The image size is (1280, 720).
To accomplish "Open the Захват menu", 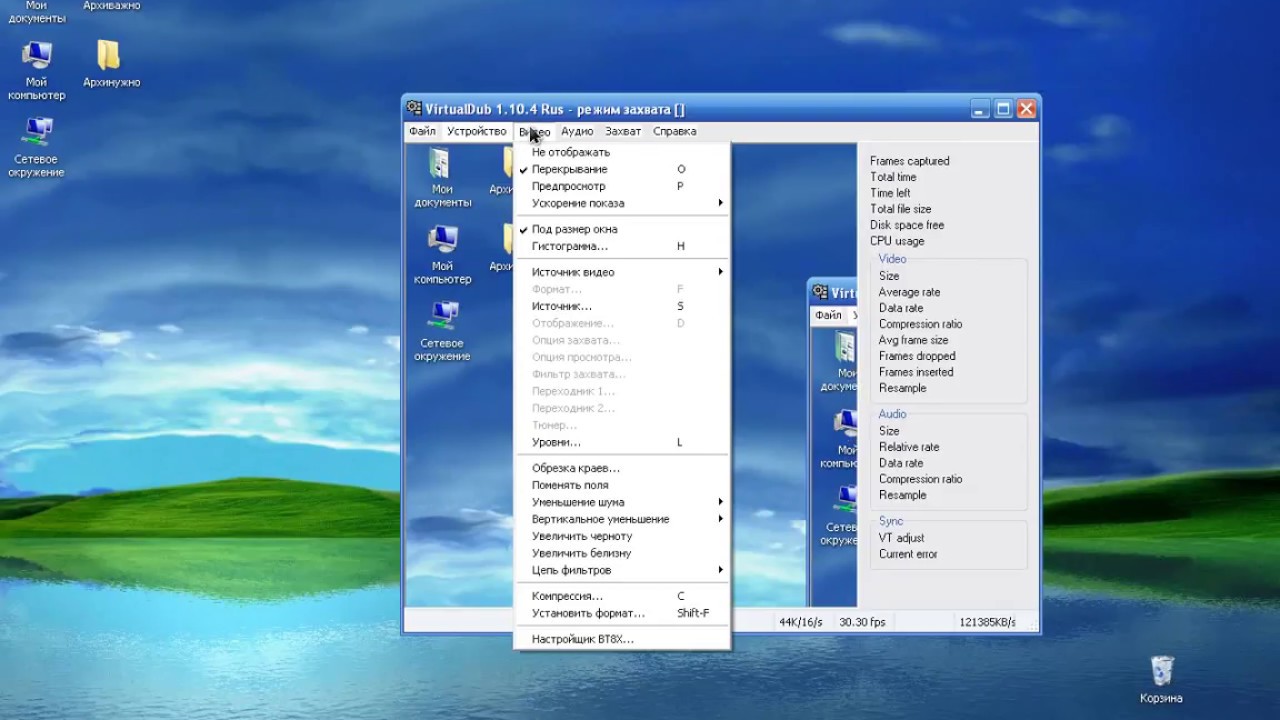I will pos(623,131).
